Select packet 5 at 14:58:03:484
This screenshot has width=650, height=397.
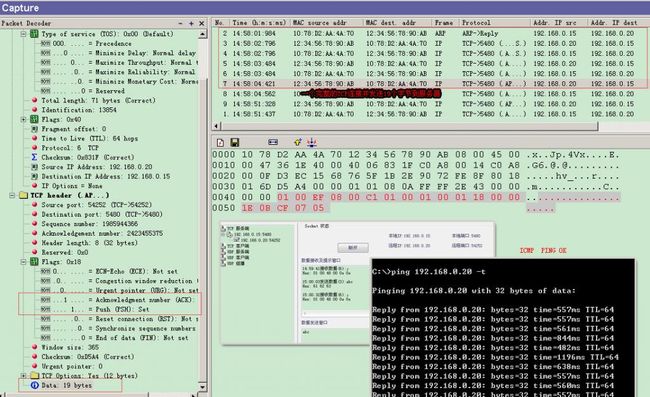click(431, 63)
